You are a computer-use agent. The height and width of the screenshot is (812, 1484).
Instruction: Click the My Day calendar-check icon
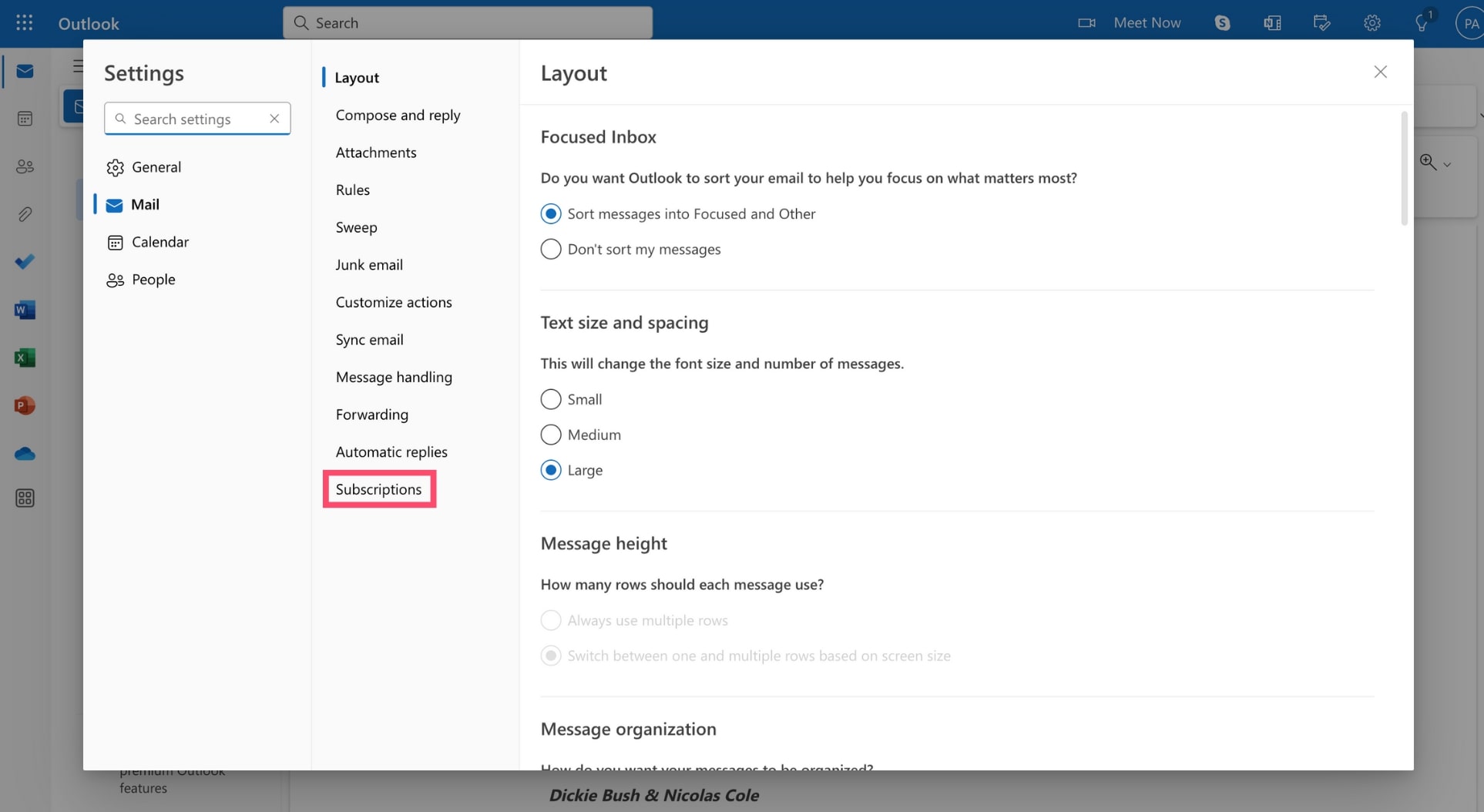[x=1322, y=23]
